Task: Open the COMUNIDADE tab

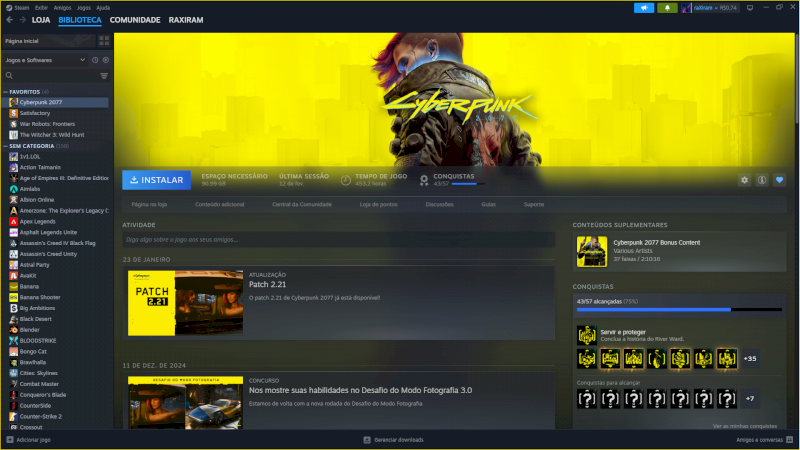Action: (x=135, y=20)
